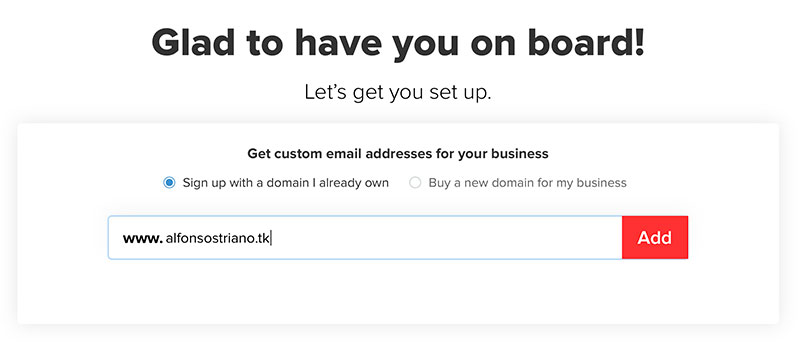Click the bold 'www.' prefix in the field
The image size is (800, 362).
pos(142,238)
